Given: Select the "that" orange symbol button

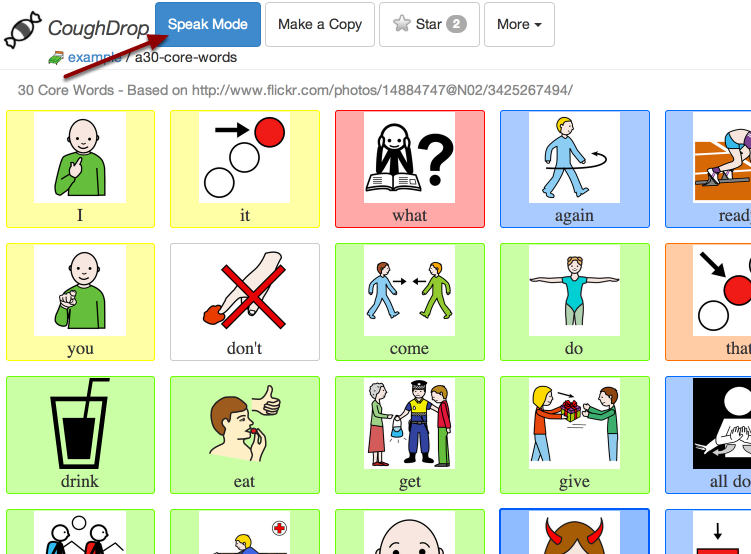Looking at the screenshot, I should (x=708, y=302).
